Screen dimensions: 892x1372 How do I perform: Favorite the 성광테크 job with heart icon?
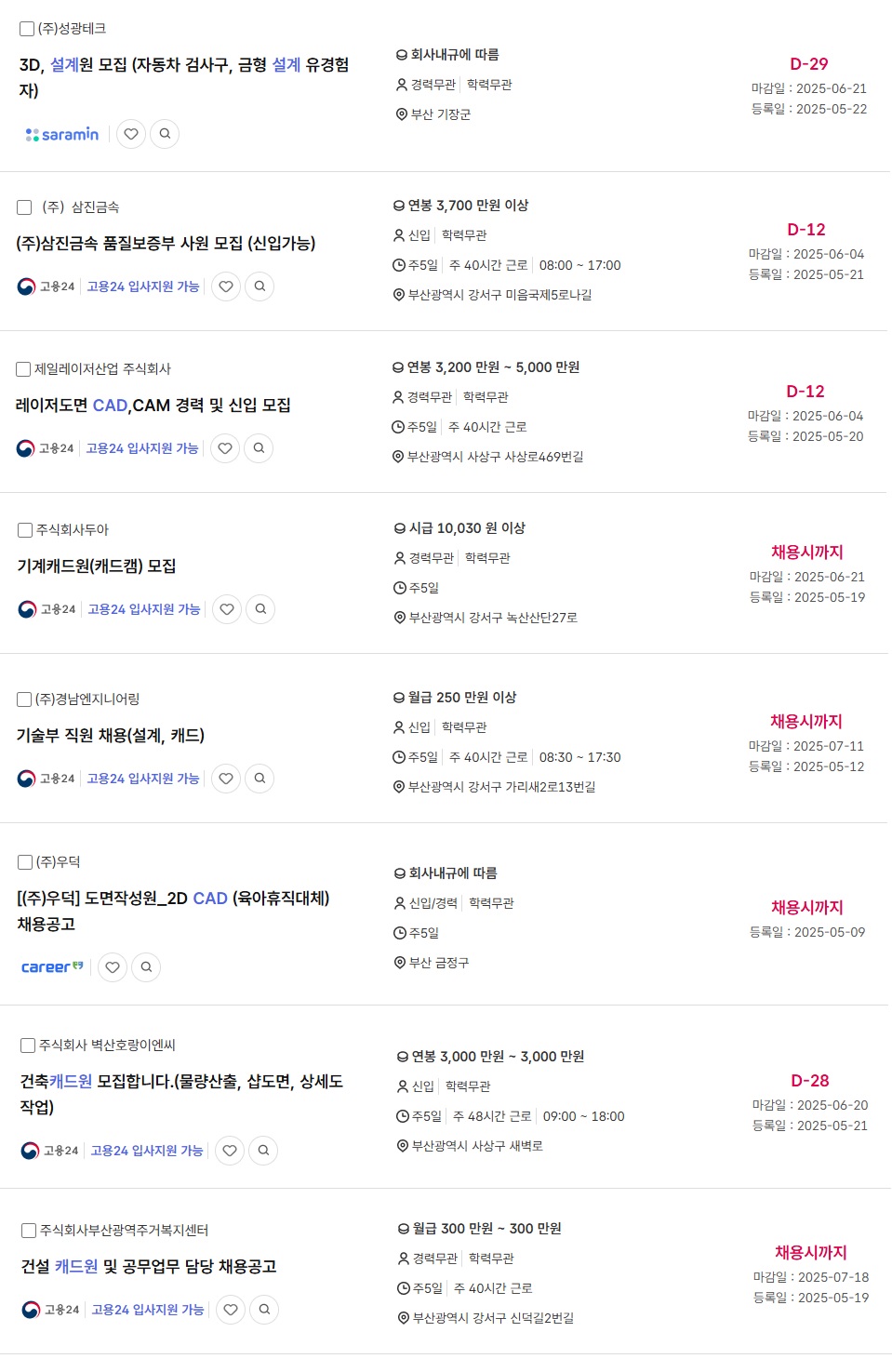(x=131, y=134)
